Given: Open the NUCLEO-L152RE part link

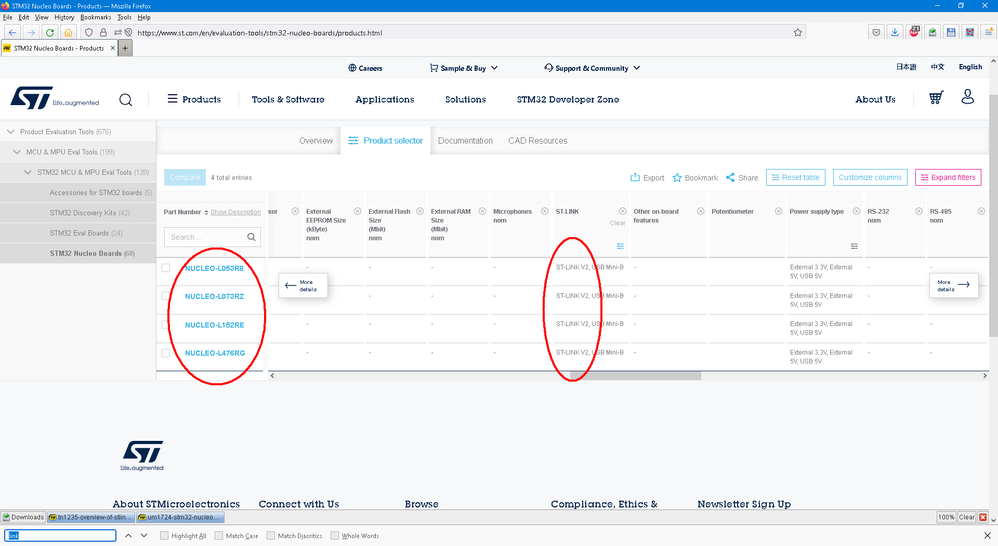Looking at the screenshot, I should pyautogui.click(x=214, y=325).
